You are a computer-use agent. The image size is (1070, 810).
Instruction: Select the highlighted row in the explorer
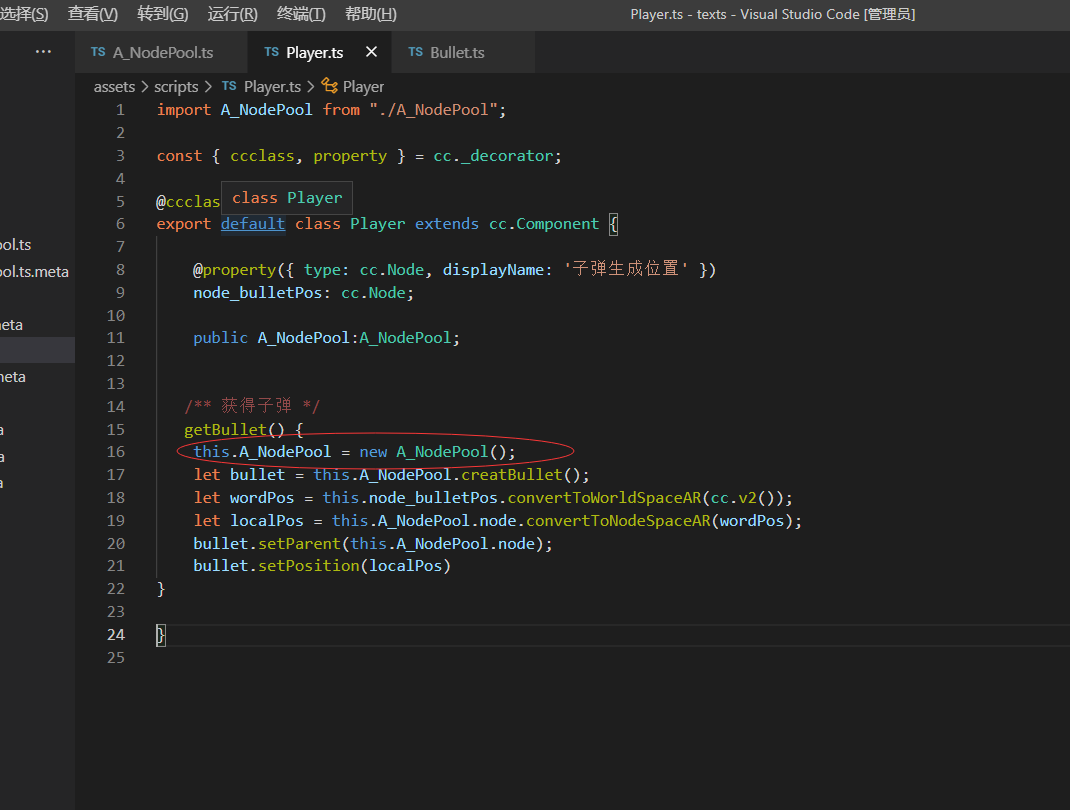(38, 350)
